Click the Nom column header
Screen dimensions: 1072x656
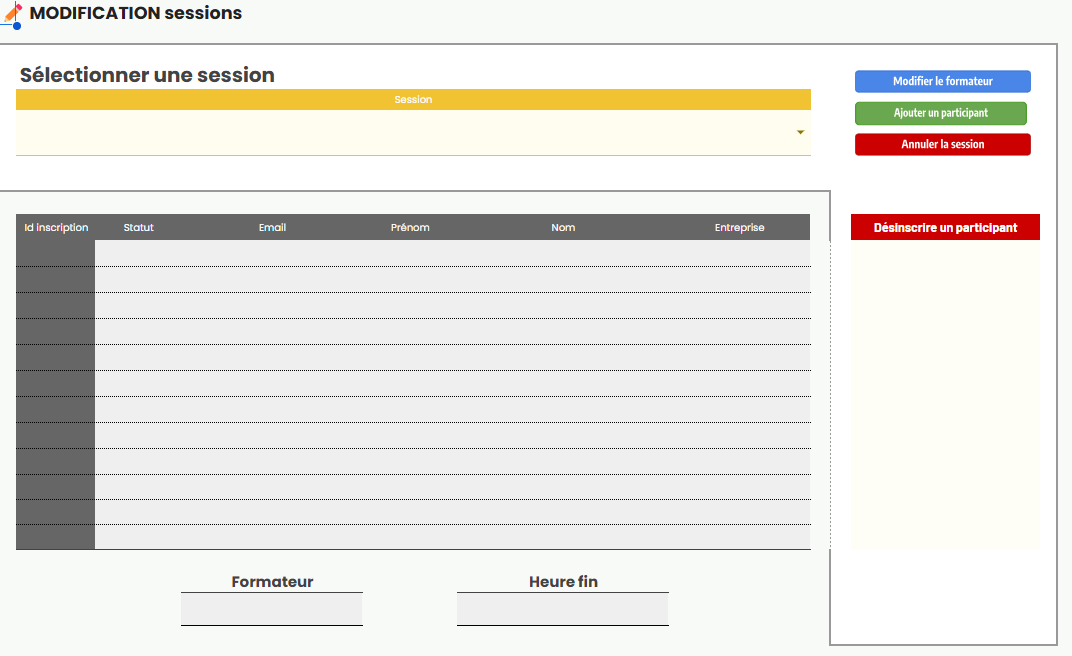pyautogui.click(x=563, y=228)
